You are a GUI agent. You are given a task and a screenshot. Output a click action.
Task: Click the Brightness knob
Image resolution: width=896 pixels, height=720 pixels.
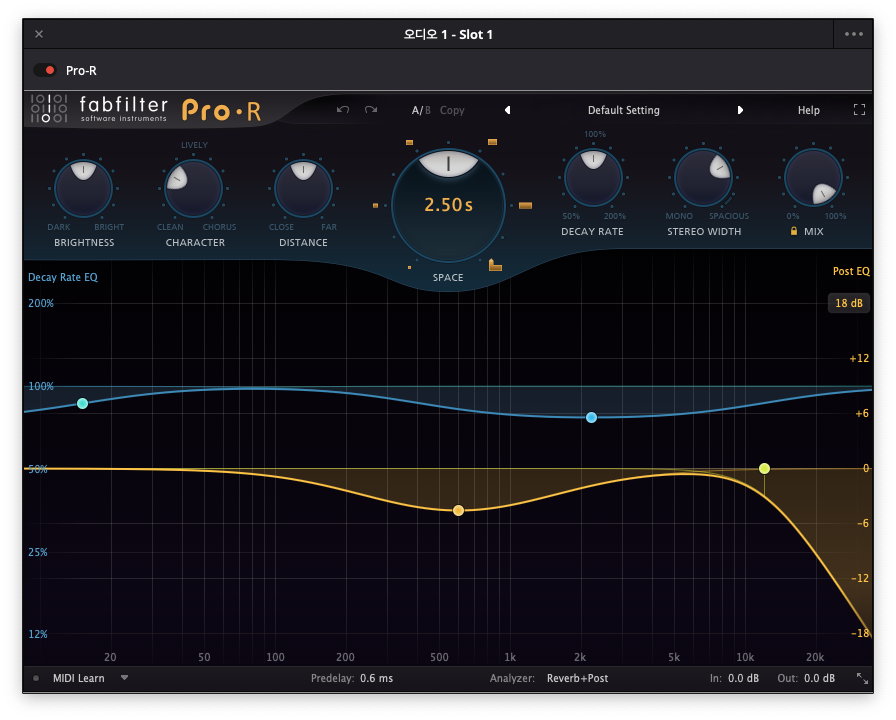tap(84, 187)
